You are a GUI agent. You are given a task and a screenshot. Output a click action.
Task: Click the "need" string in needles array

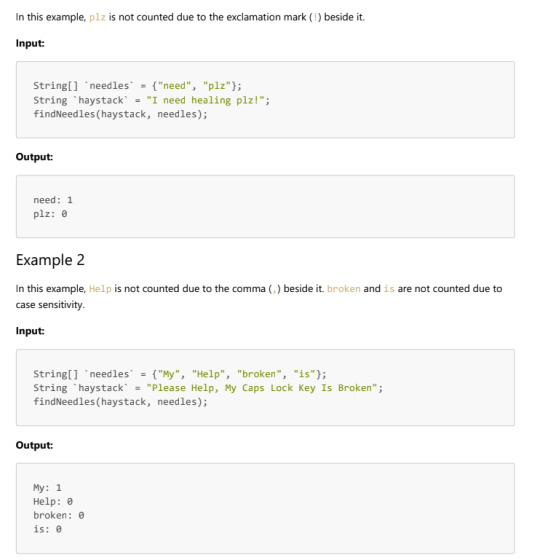coord(174,86)
